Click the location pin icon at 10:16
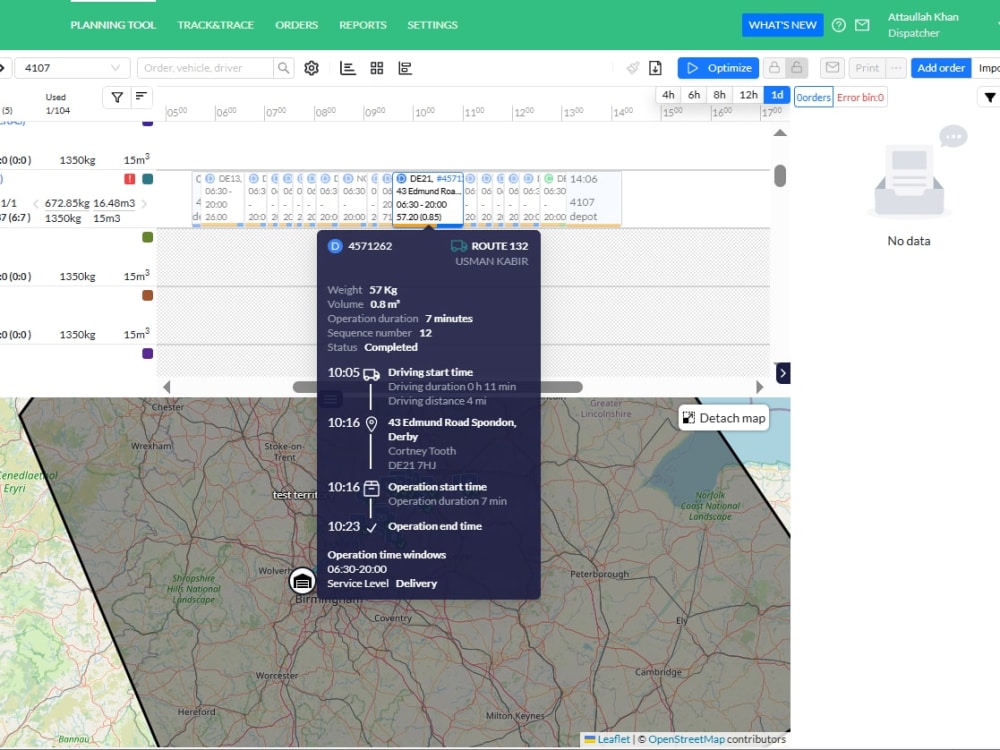This screenshot has height=750, width=1000. (371, 424)
